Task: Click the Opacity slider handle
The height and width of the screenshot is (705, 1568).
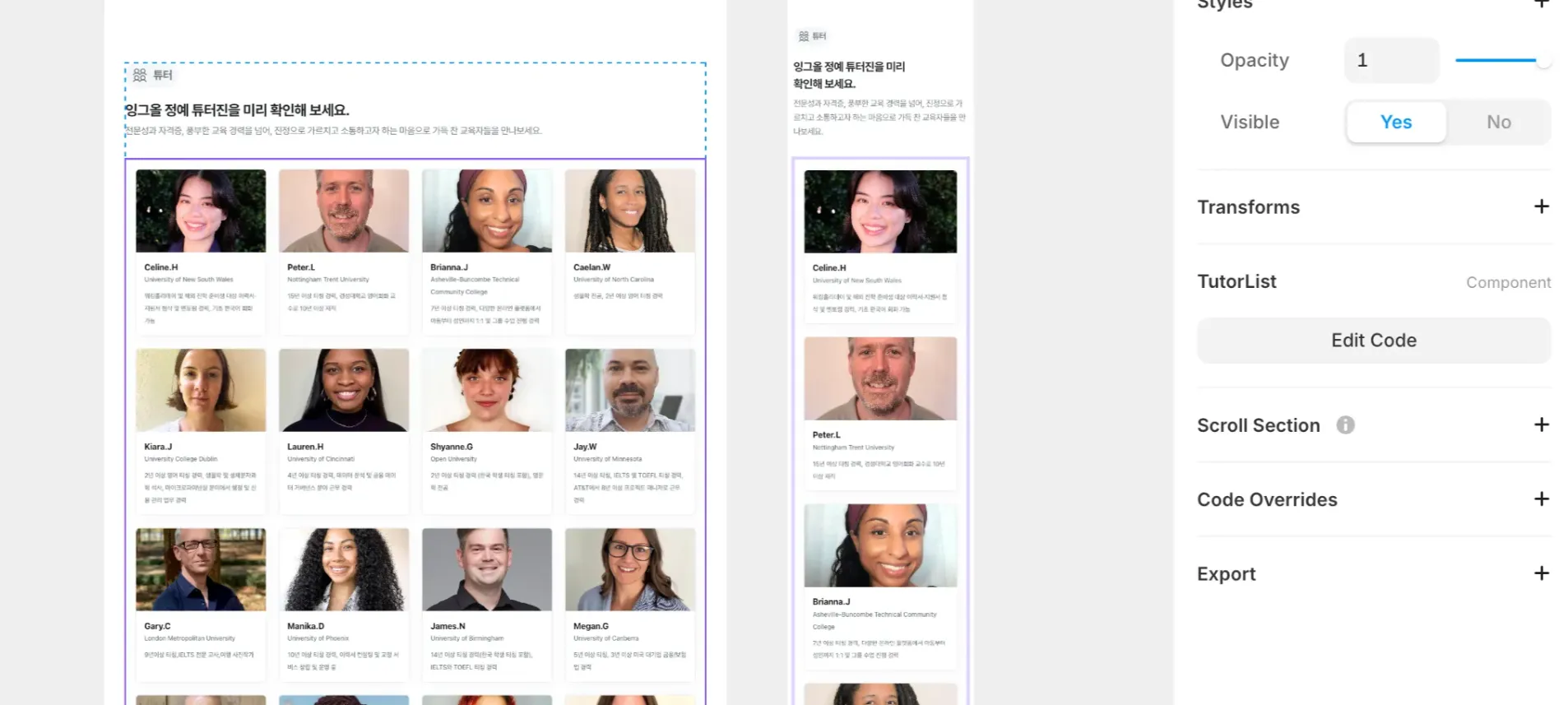Action: (x=1542, y=60)
